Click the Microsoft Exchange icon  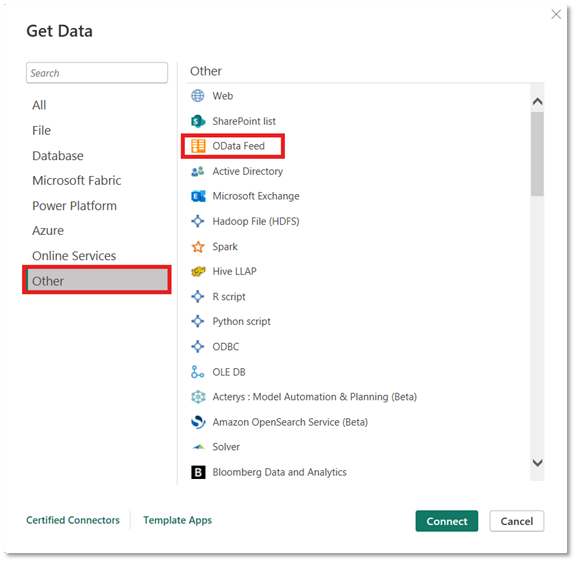tap(198, 196)
